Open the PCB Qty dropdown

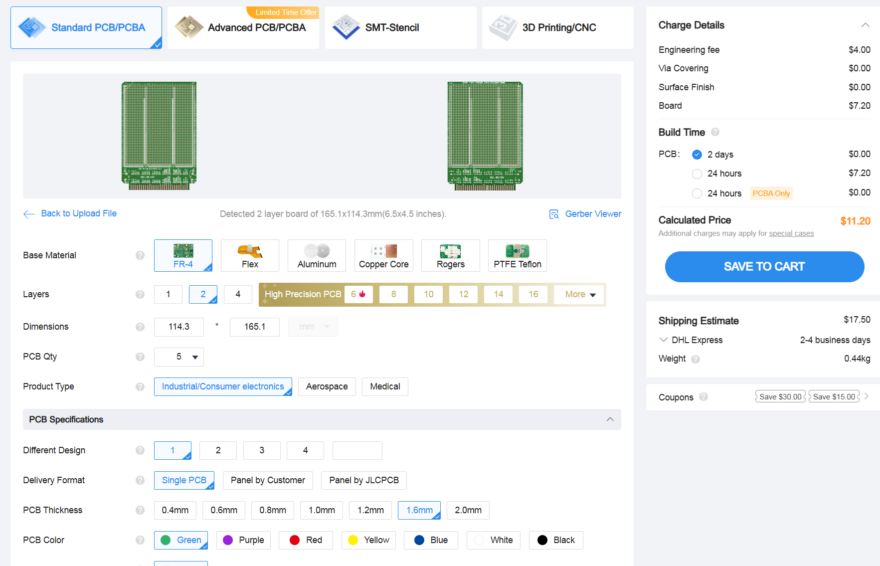click(179, 357)
